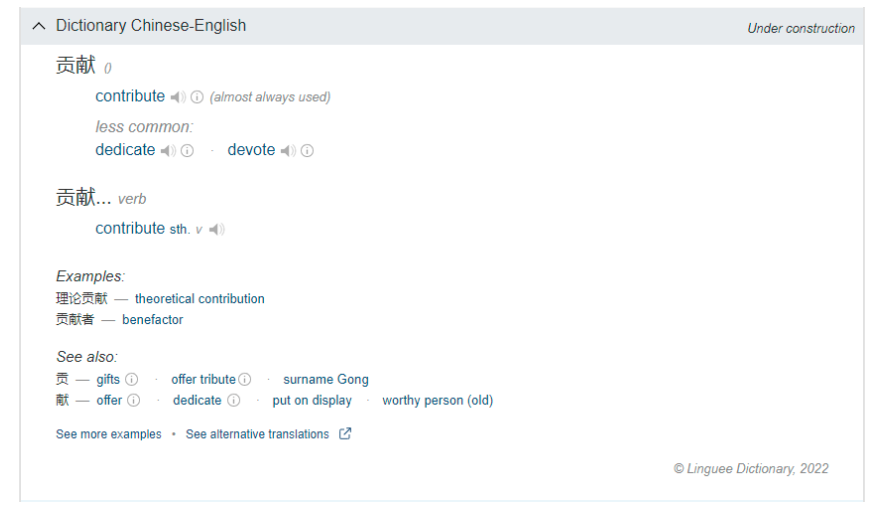Open the benefactor translation link
This screenshot has width=877, height=507.
(153, 320)
